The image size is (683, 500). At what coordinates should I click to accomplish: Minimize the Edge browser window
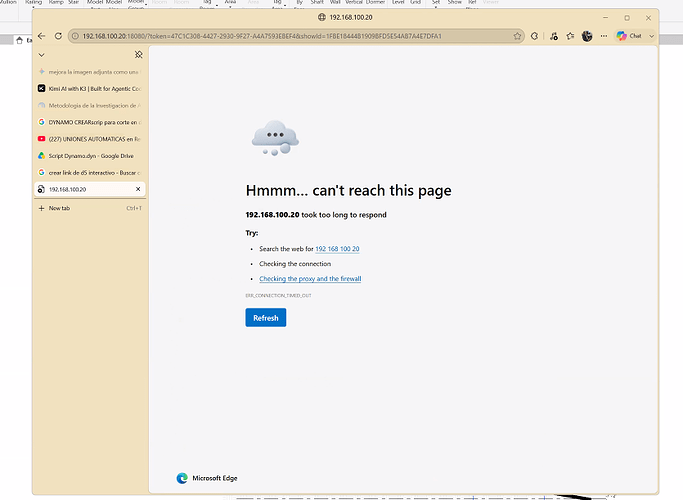(x=605, y=18)
